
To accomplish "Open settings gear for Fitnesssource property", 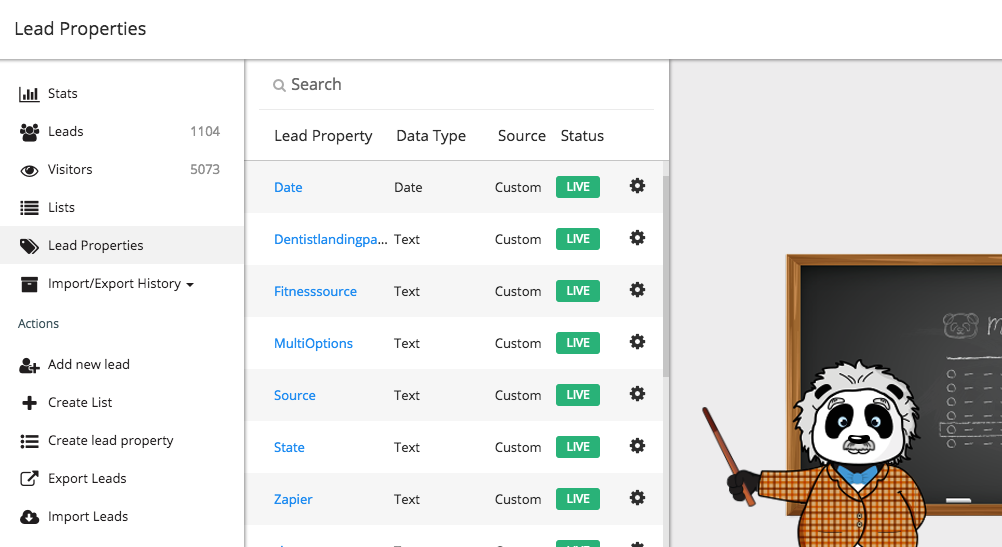I will pos(637,289).
